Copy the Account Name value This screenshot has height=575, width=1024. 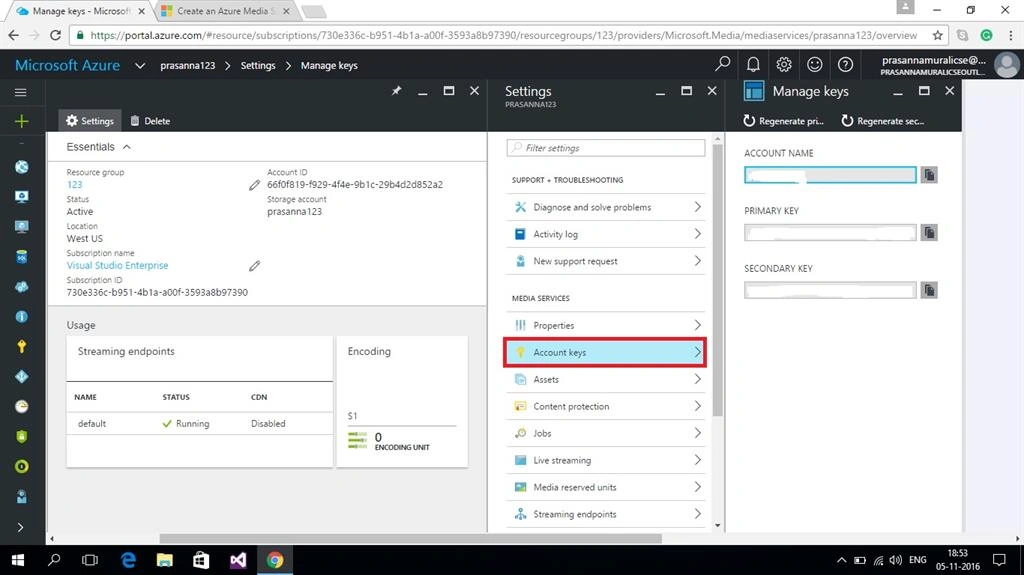coord(929,174)
